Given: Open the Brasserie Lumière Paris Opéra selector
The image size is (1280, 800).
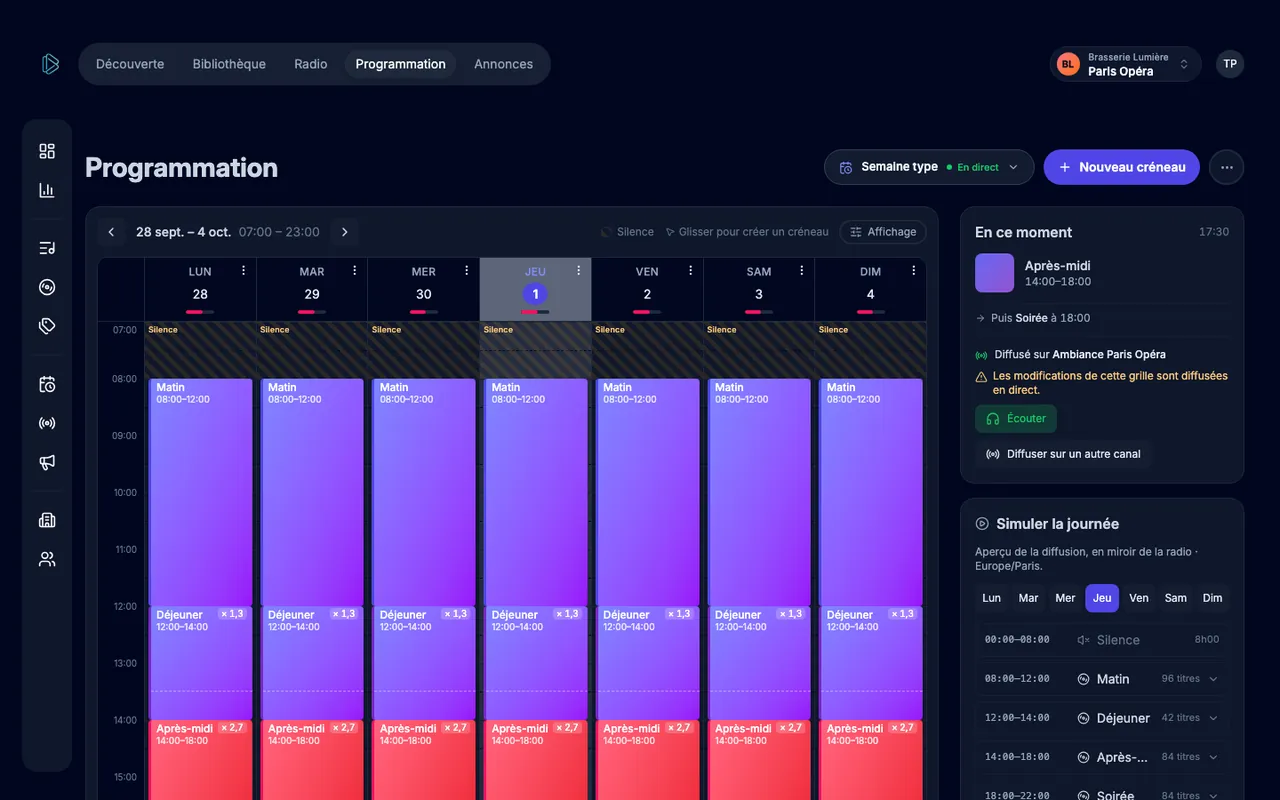Looking at the screenshot, I should tap(1125, 64).
